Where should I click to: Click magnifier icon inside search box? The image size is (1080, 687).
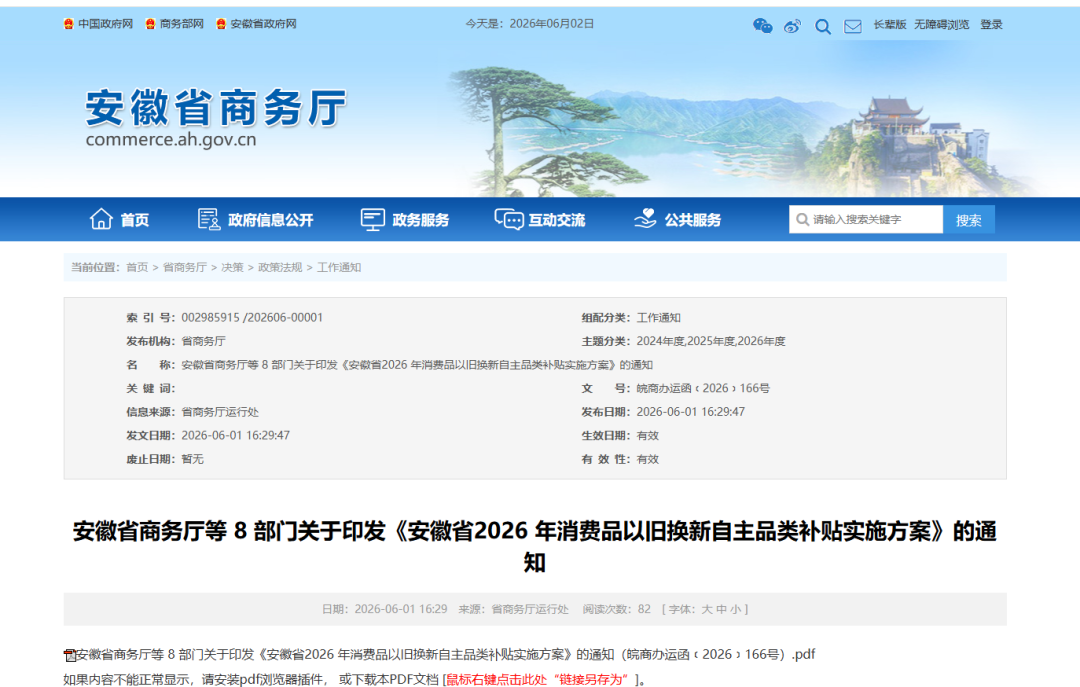[802, 220]
